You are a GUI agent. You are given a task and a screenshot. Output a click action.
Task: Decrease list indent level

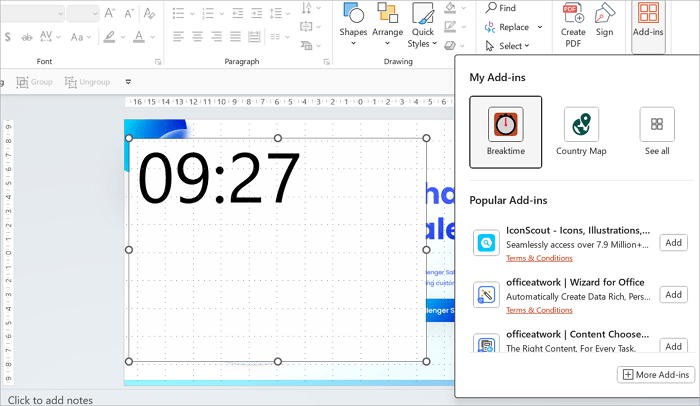coord(238,13)
